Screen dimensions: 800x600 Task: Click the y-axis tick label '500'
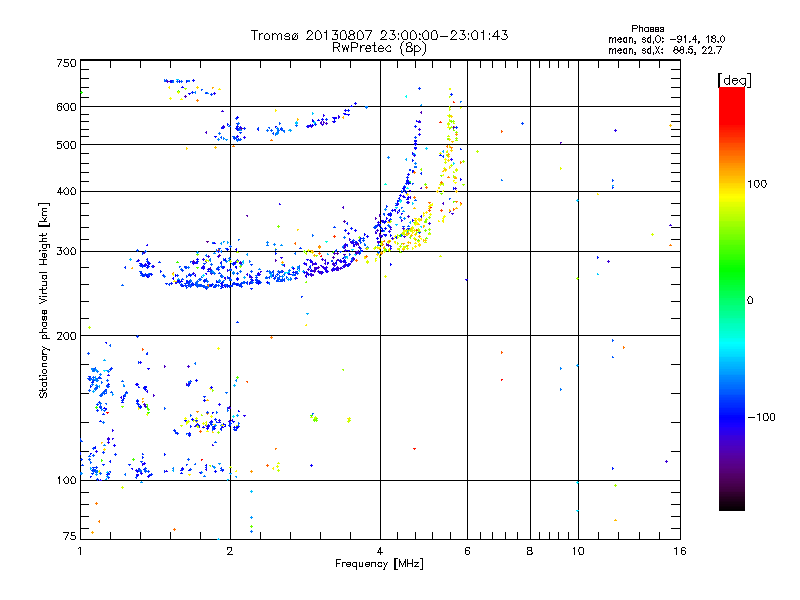pyautogui.click(x=66, y=145)
